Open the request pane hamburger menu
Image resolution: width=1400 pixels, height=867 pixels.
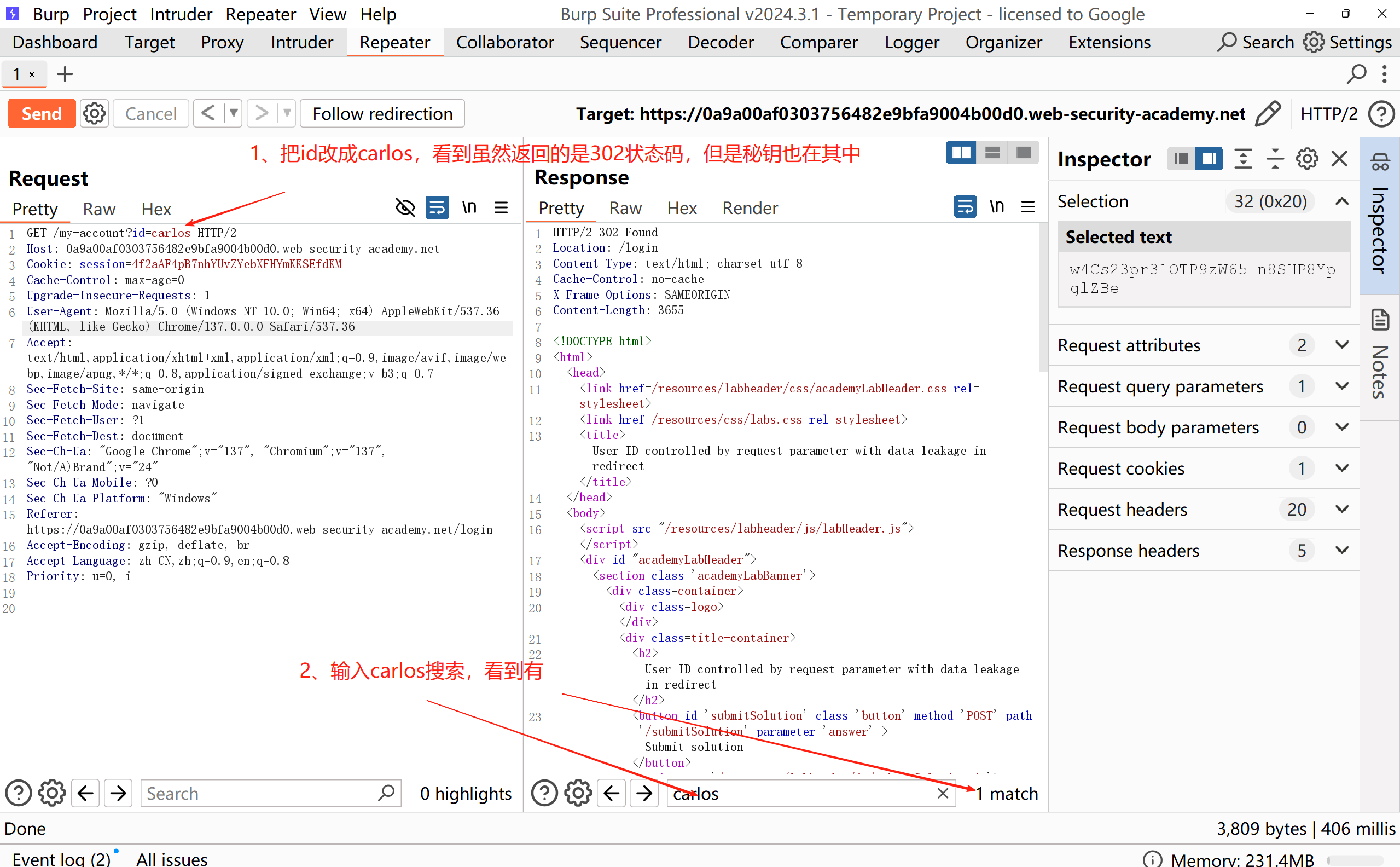(502, 207)
